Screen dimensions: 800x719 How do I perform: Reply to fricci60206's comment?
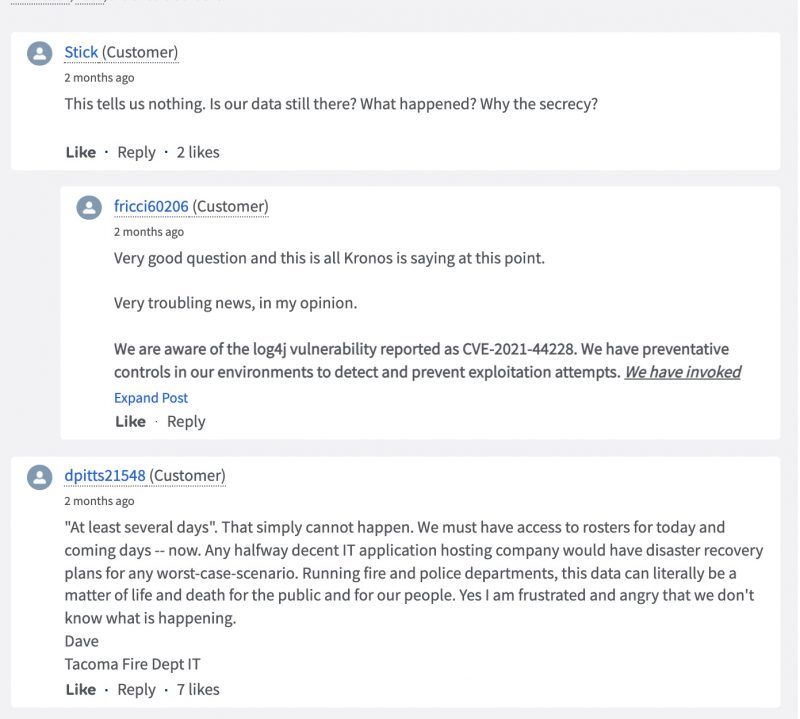point(186,421)
